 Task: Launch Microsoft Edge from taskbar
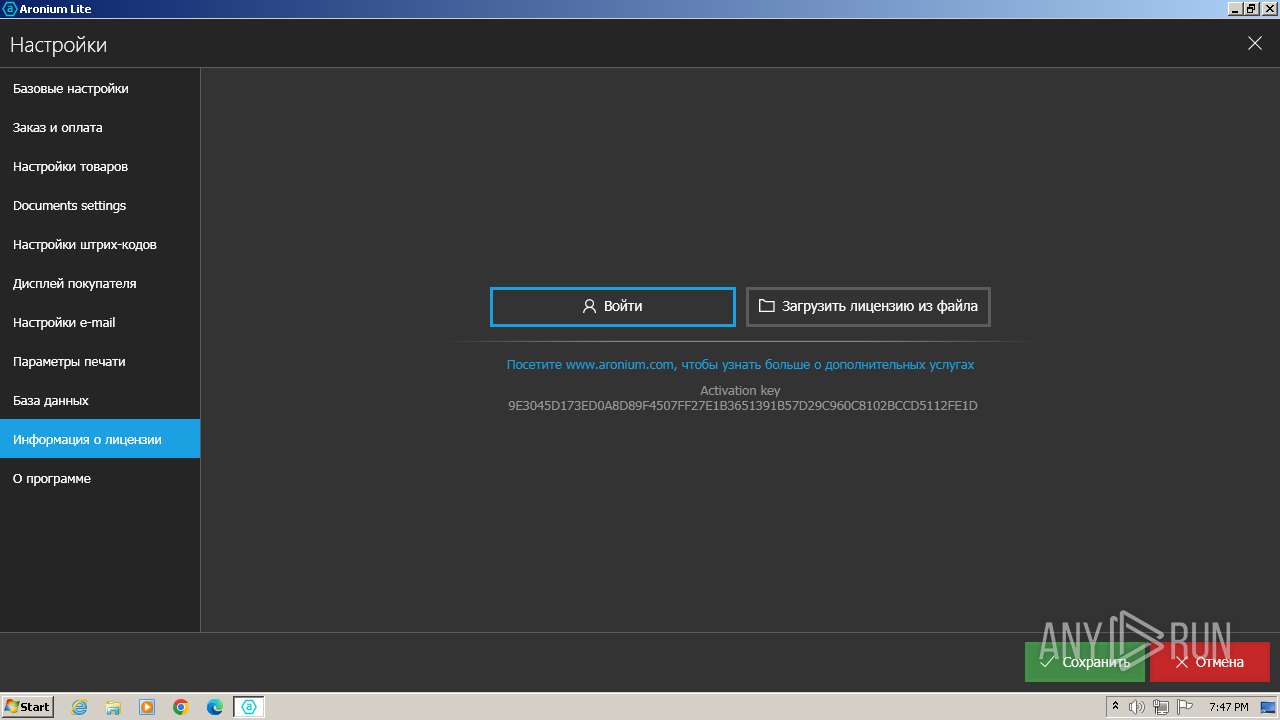click(215, 707)
